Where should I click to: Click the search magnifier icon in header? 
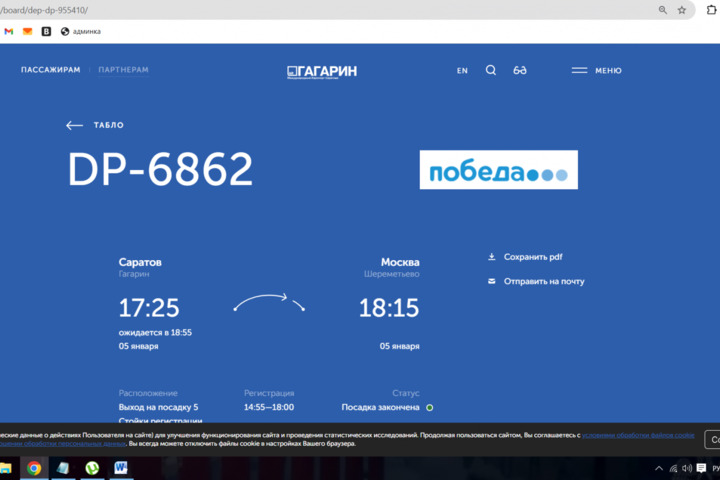click(490, 71)
